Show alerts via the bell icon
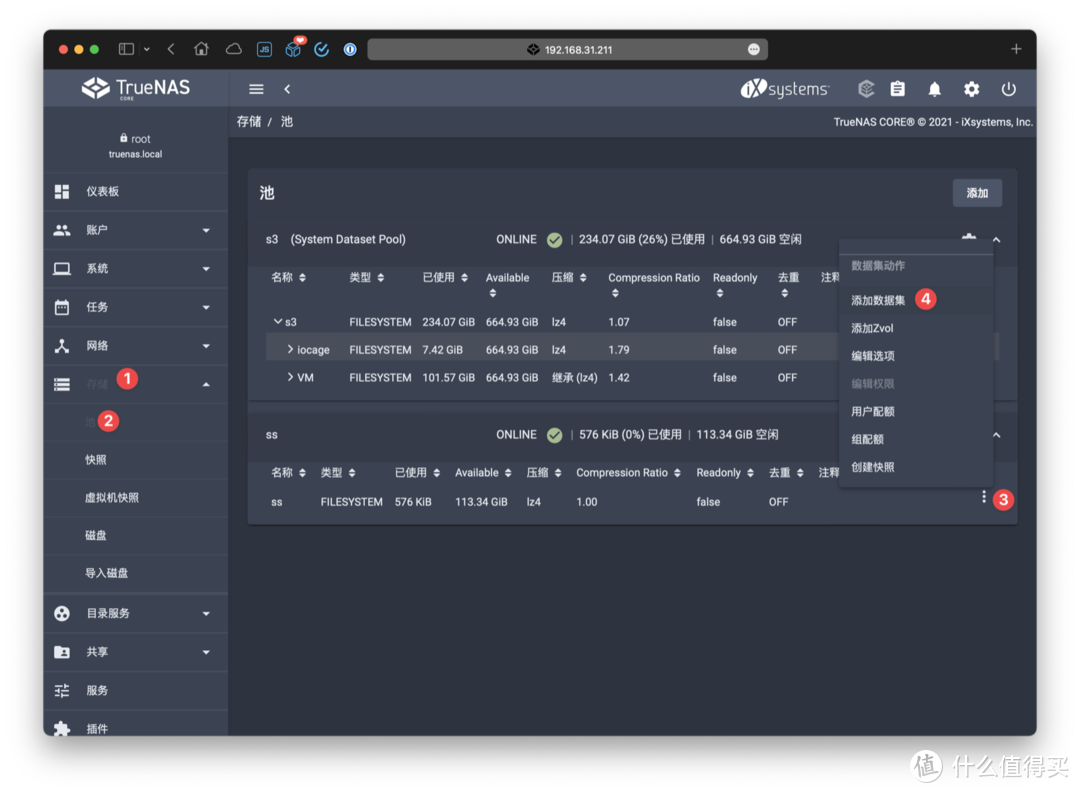This screenshot has height=793, width=1080. click(935, 89)
